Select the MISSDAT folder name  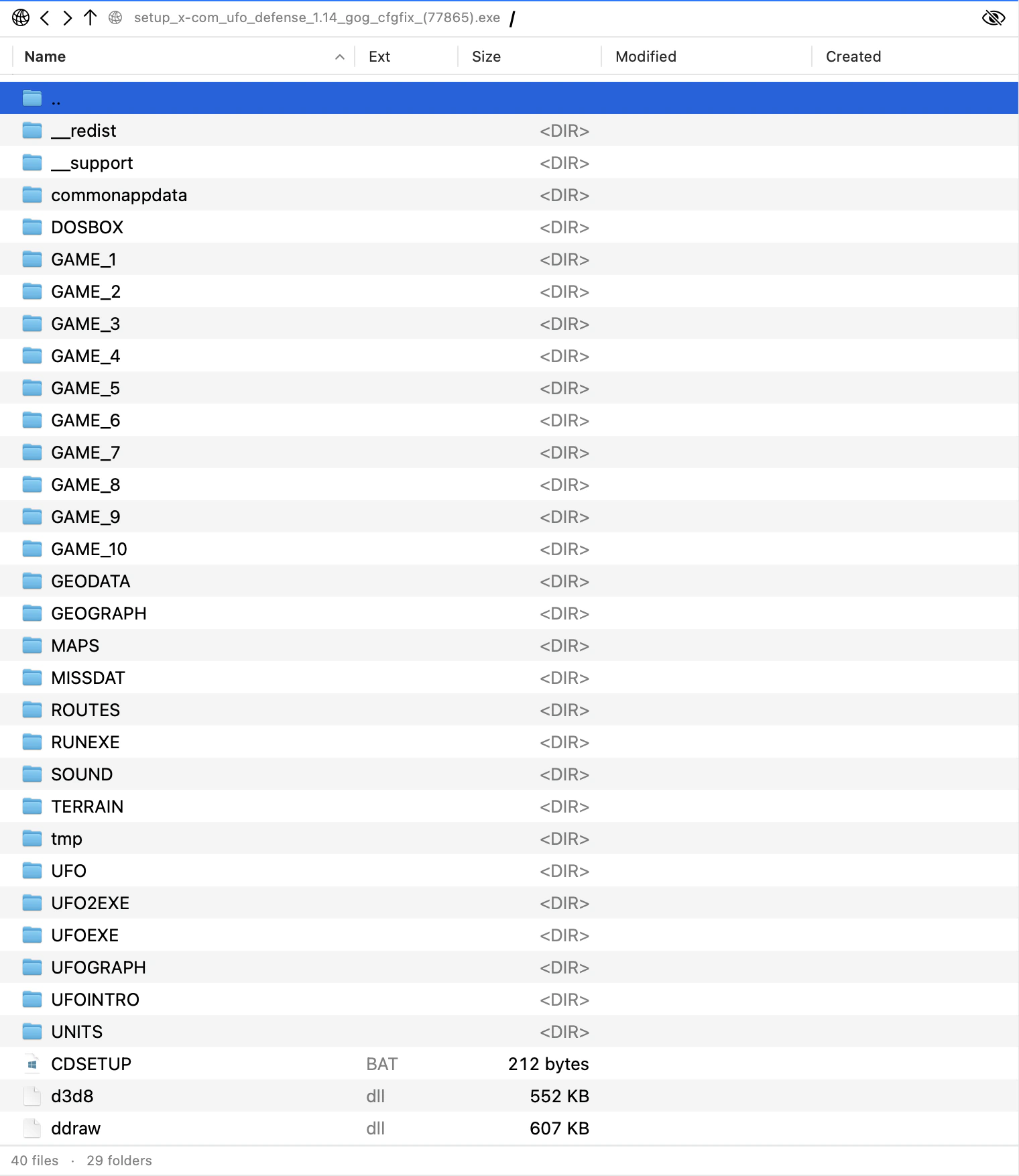[x=88, y=678]
